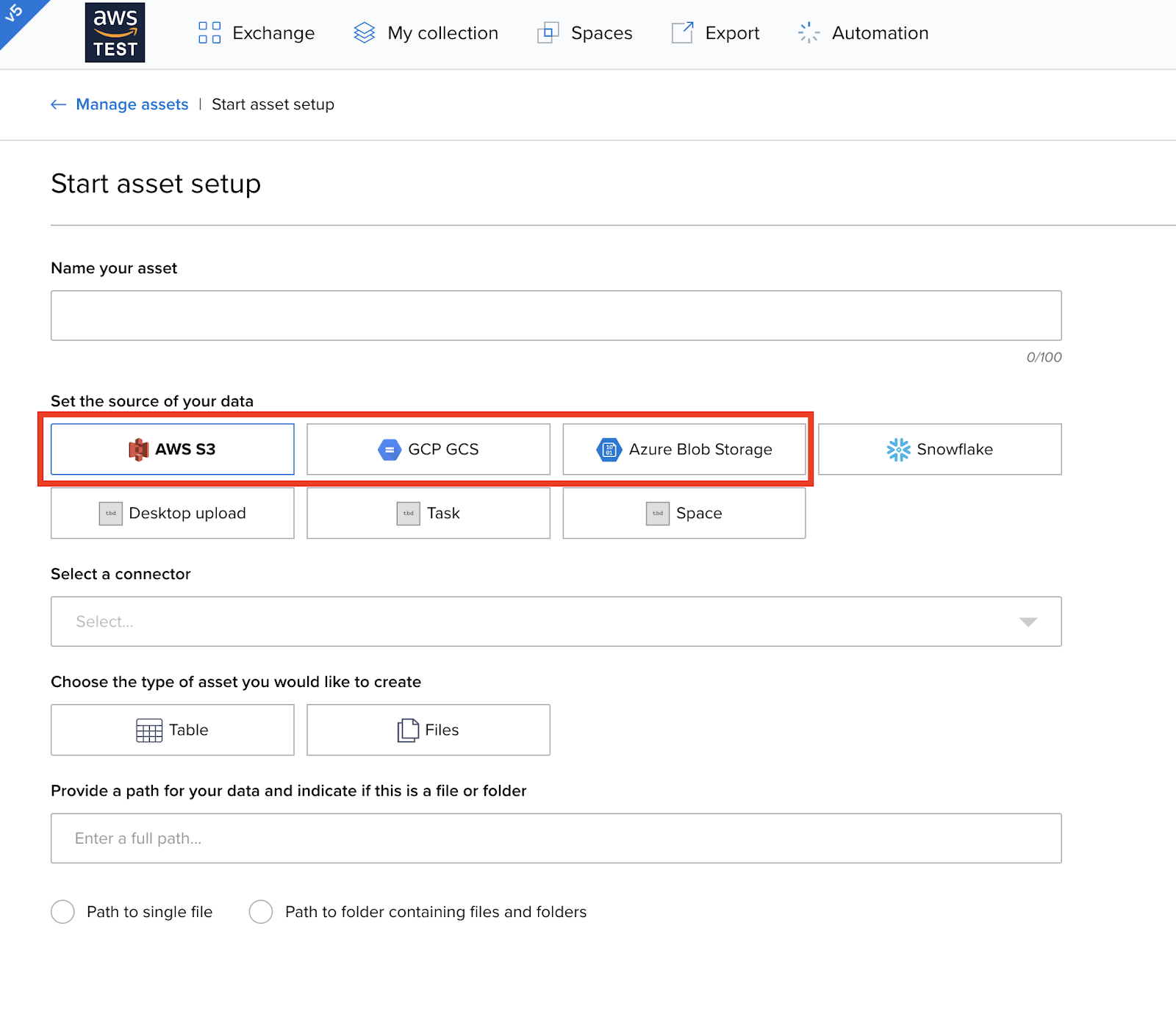Choose Snowflake as data source
The image size is (1176, 1031).
click(x=940, y=449)
